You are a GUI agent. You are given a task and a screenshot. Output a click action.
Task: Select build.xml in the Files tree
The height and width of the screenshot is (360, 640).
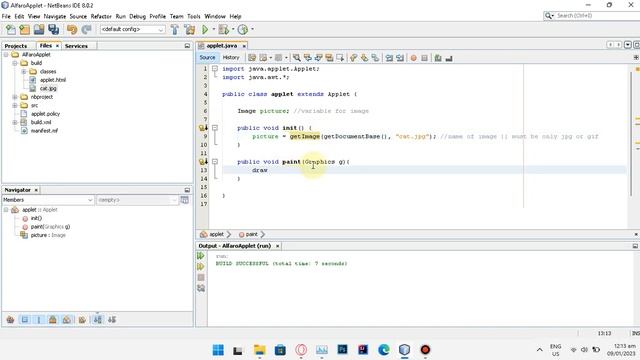tap(41, 122)
